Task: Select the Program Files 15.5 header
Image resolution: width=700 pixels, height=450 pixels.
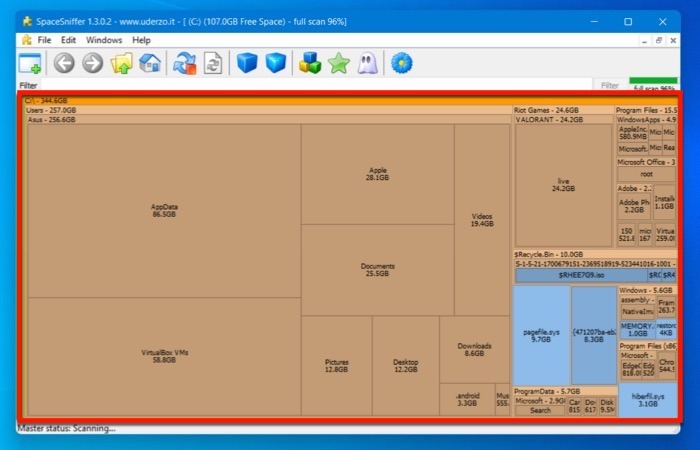Action: point(646,110)
